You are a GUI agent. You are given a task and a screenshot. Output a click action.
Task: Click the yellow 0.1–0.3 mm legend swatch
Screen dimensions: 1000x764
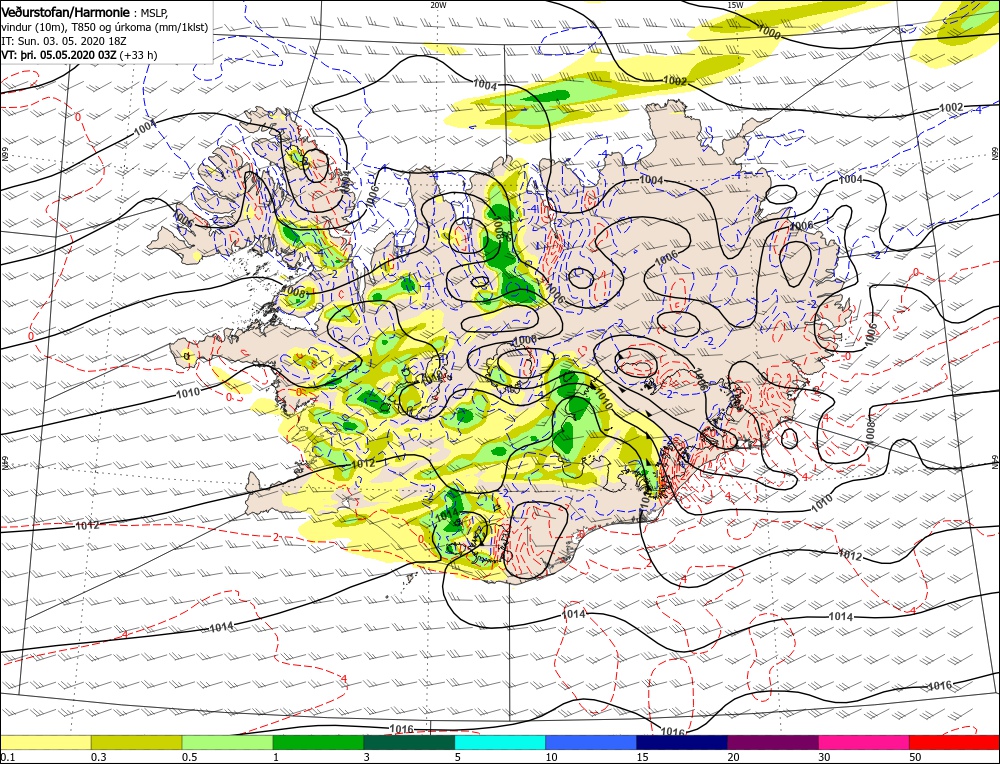tap(46, 742)
